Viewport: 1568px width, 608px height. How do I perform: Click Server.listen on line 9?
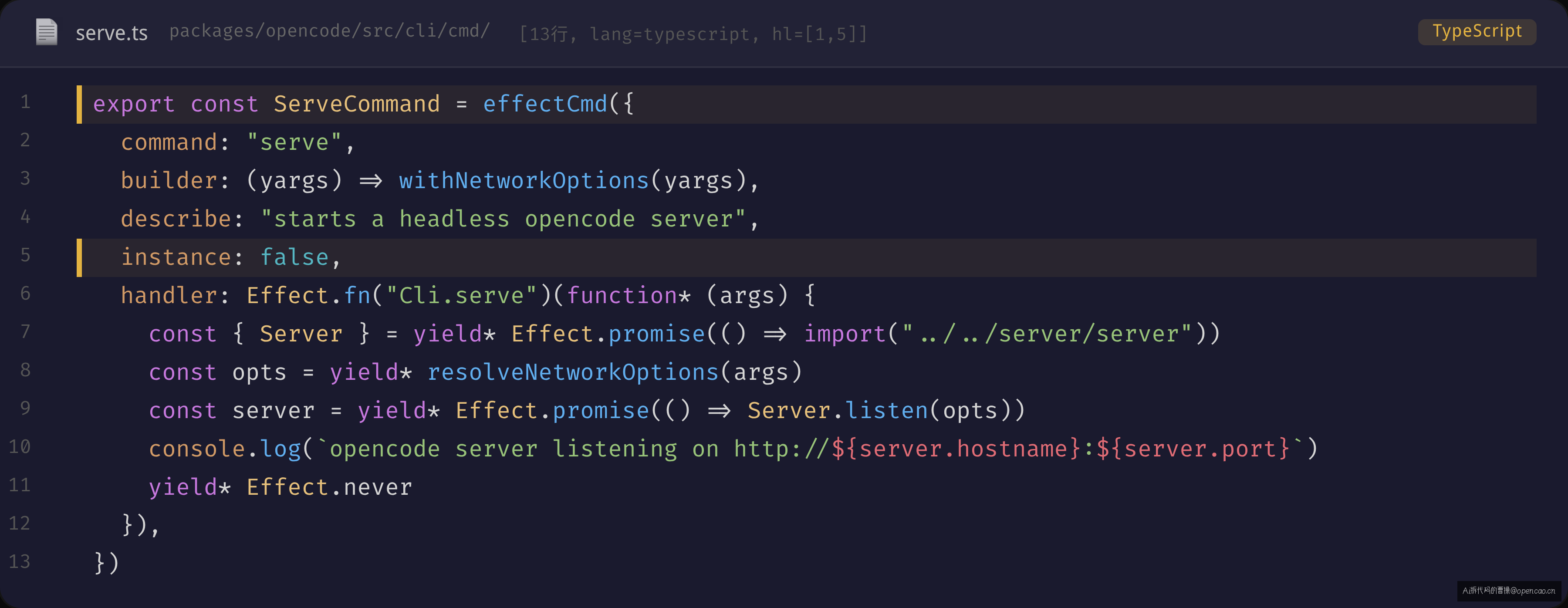click(838, 411)
